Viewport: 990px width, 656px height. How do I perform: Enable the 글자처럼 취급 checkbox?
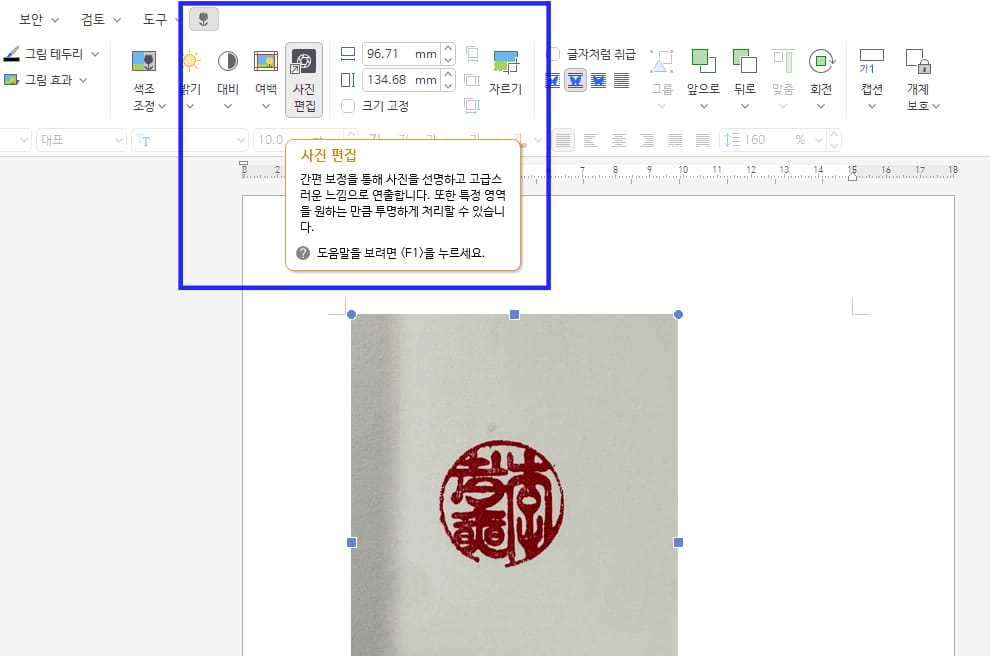pyautogui.click(x=554, y=55)
